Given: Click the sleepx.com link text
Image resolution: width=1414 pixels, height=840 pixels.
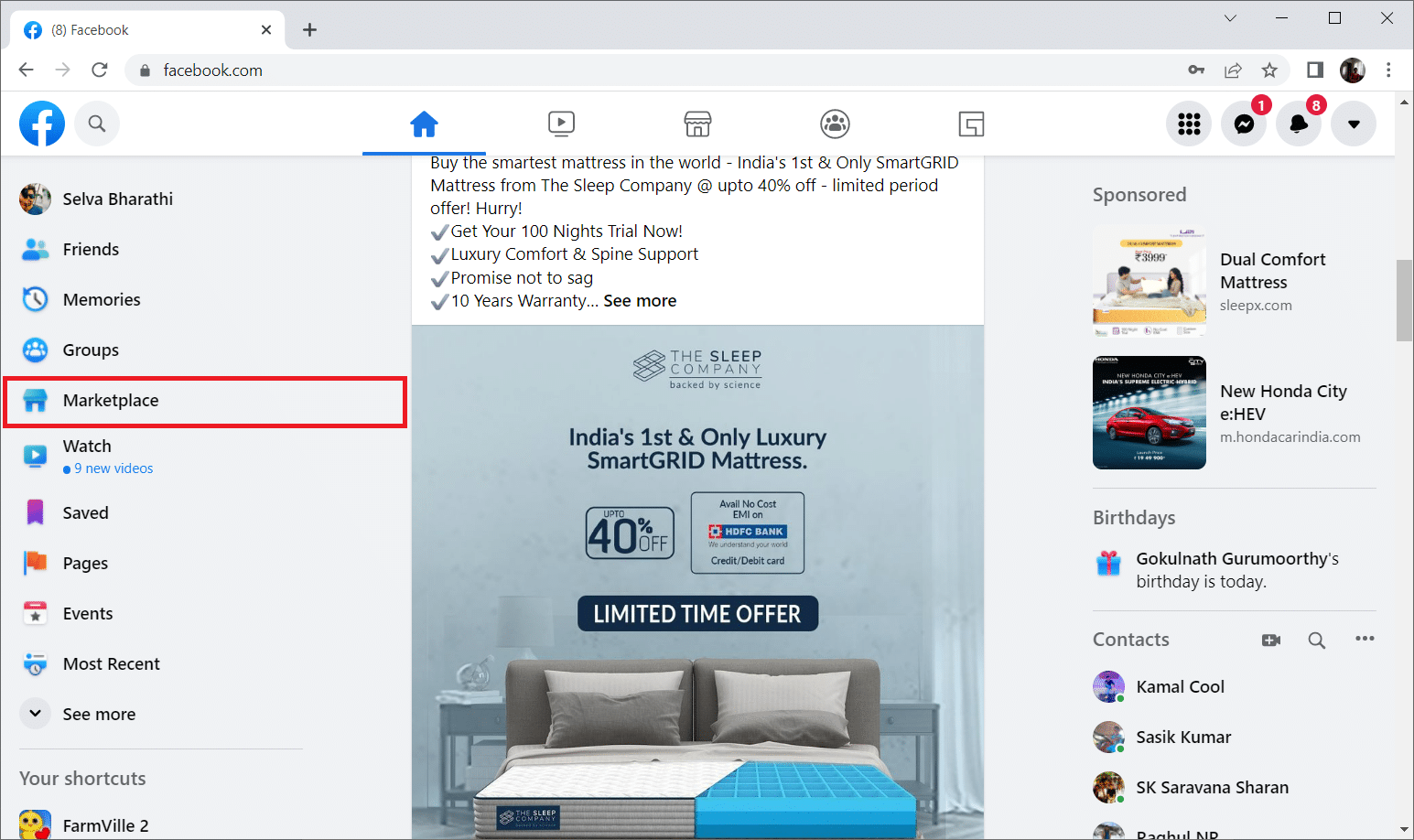Looking at the screenshot, I should click(x=1256, y=306).
